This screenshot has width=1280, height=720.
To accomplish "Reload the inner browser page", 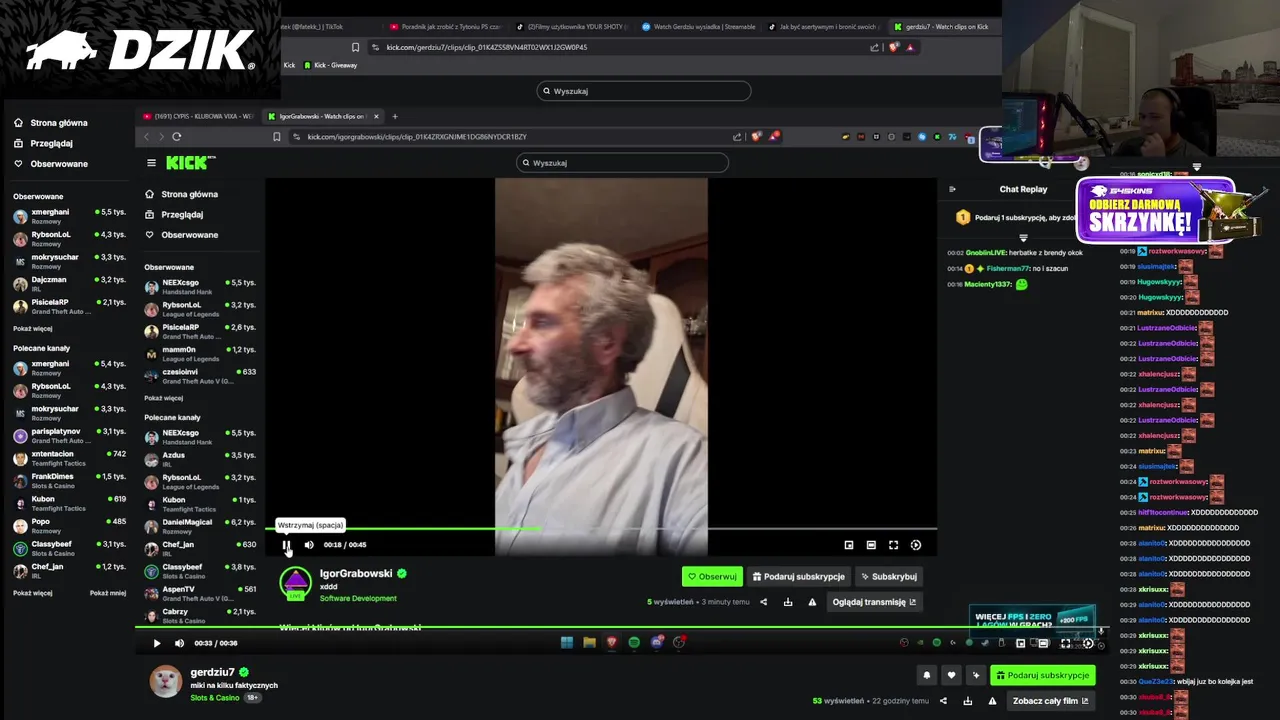I will click(x=177, y=137).
